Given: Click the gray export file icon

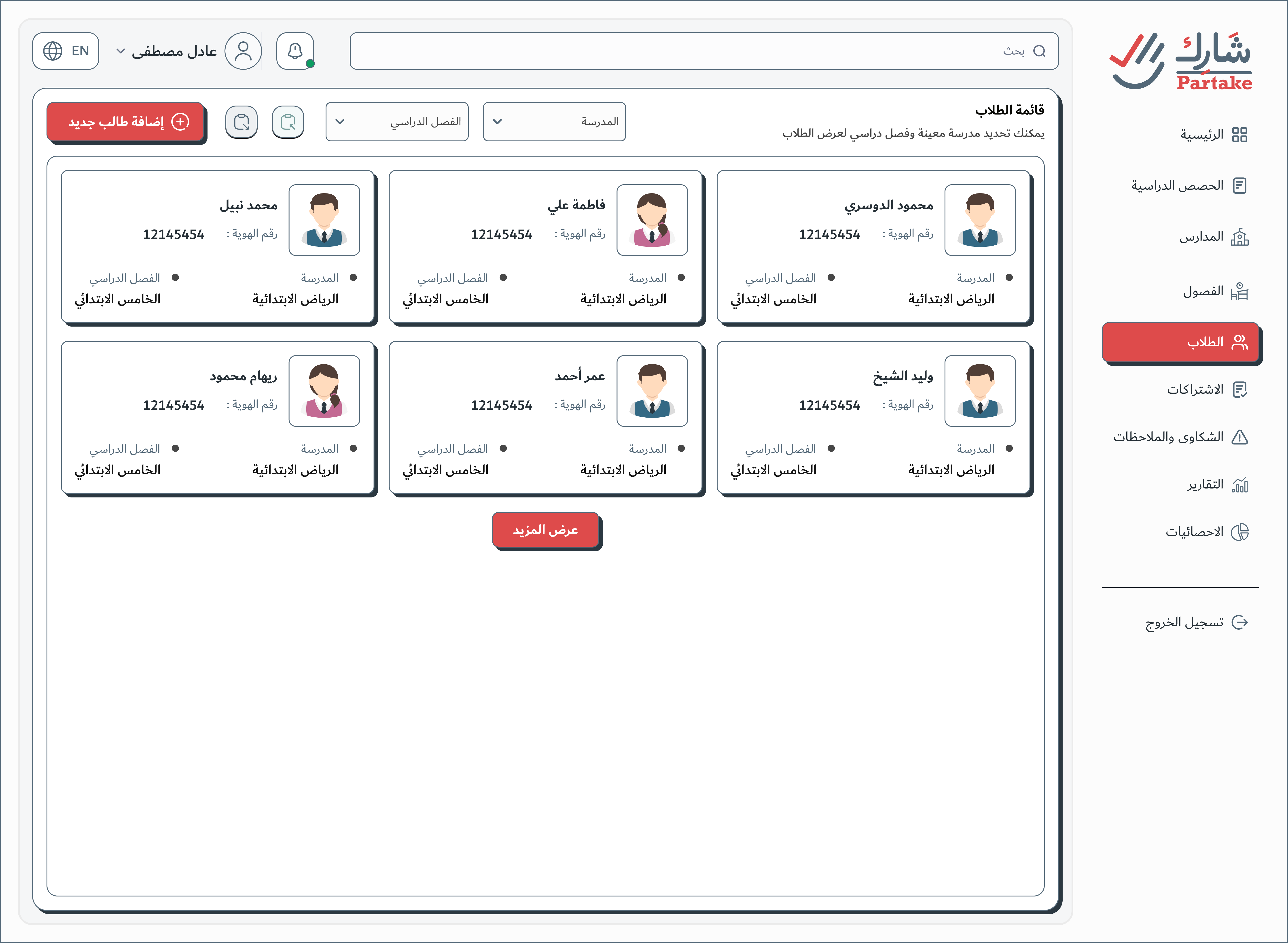Looking at the screenshot, I should click(x=241, y=122).
